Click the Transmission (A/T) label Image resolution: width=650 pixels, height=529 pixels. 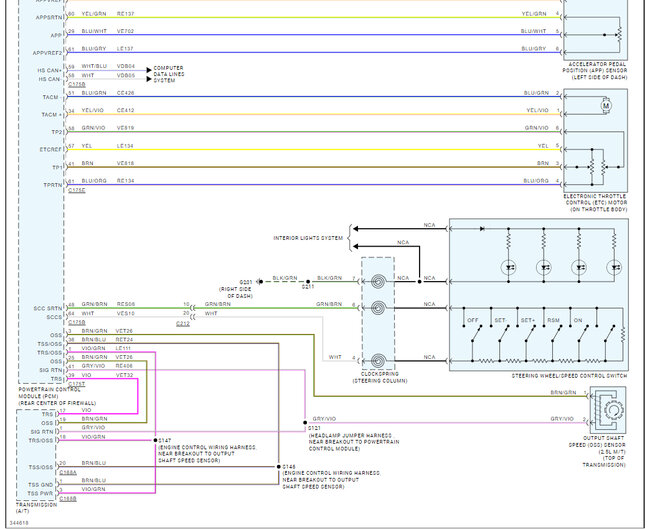(30, 508)
